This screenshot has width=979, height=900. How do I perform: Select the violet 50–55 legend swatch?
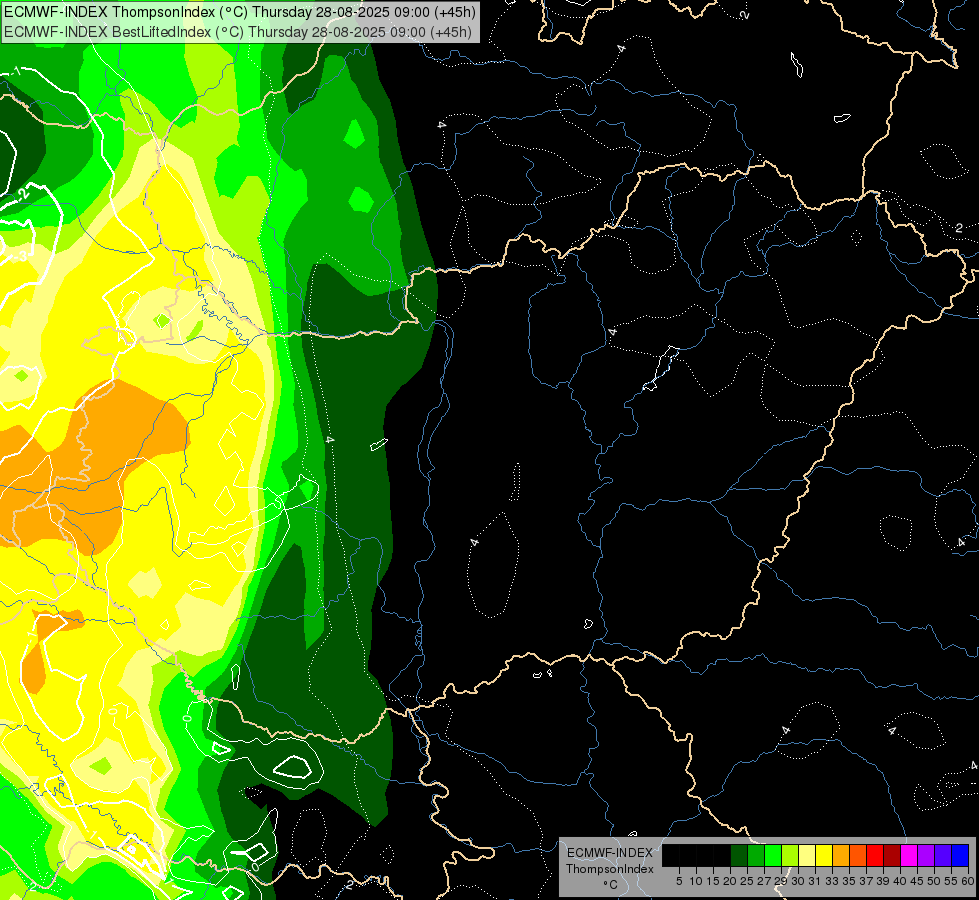pyautogui.click(x=943, y=855)
